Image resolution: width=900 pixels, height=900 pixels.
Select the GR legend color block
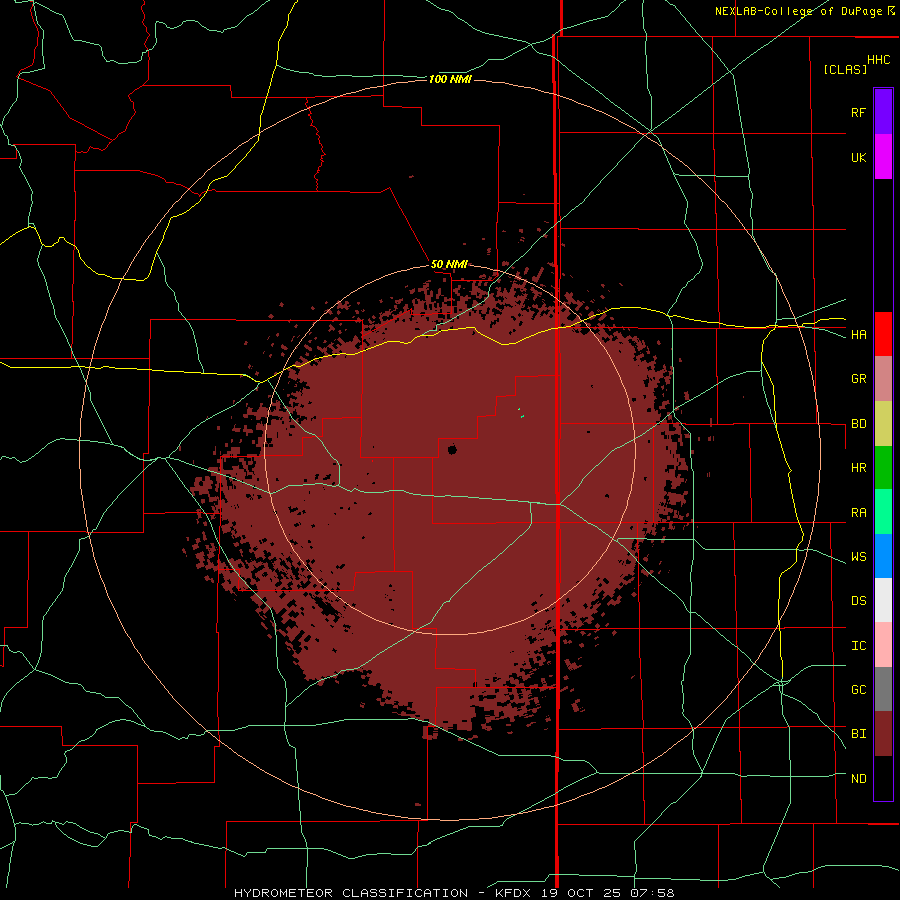(x=883, y=378)
